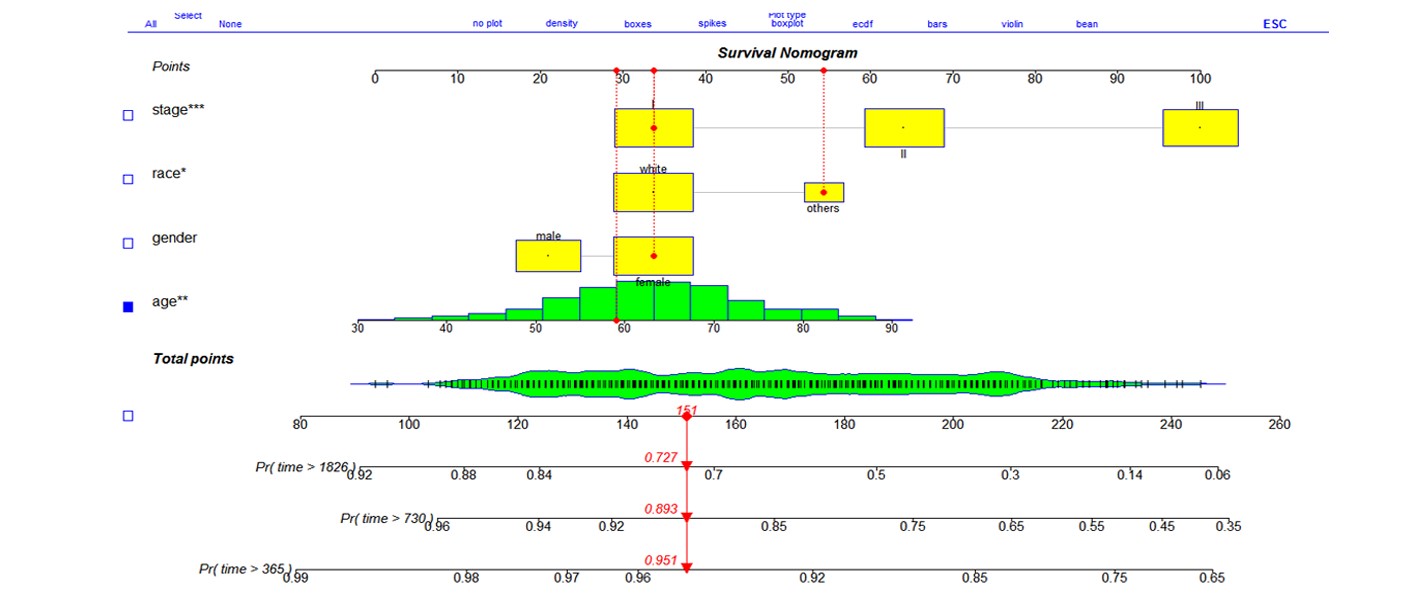Image resolution: width=1410 pixels, height=600 pixels.
Task: Choose the 'bars' plot type
Action: tap(937, 24)
